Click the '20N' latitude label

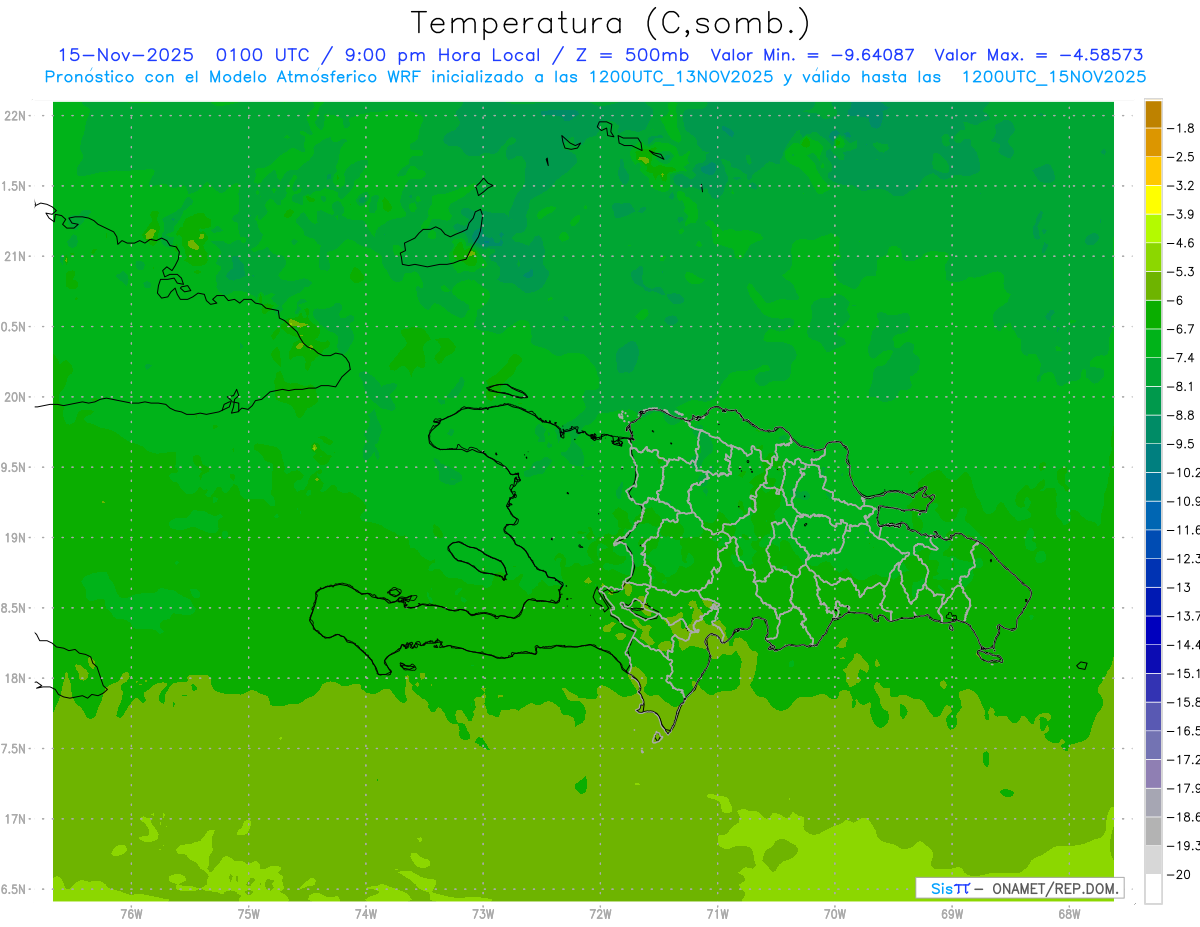[x=15, y=397]
